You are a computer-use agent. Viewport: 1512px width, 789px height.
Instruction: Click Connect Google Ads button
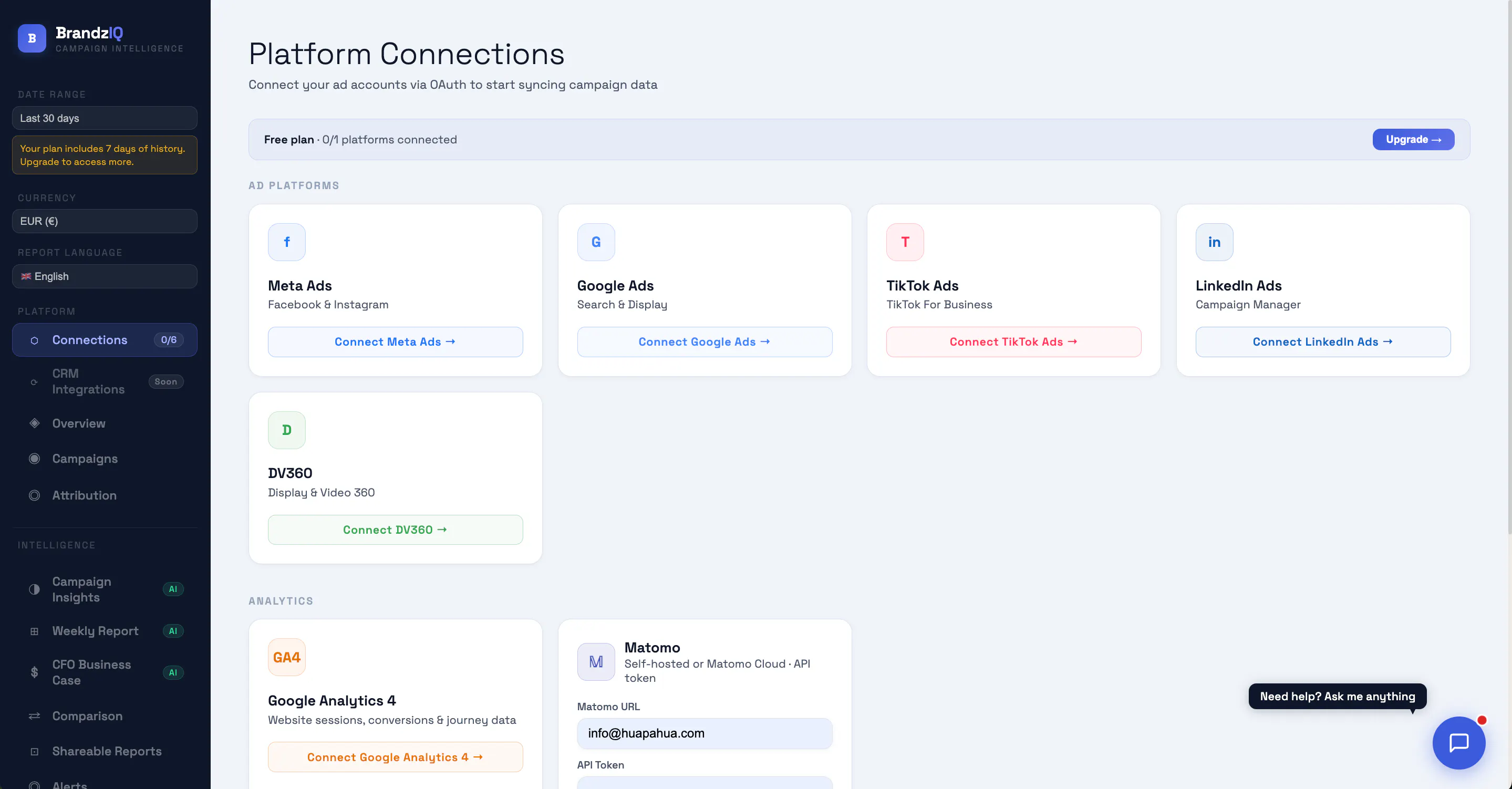click(705, 341)
